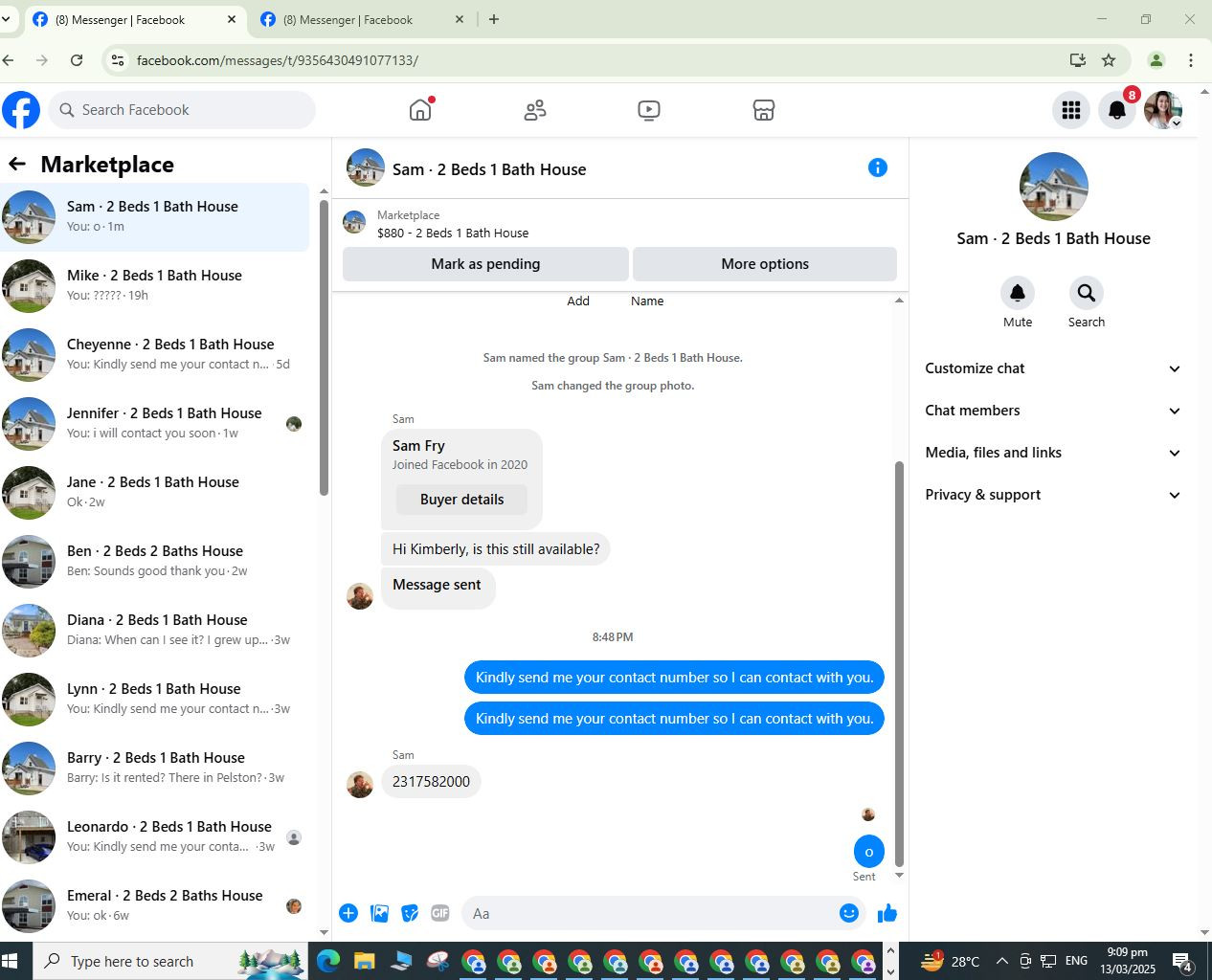Click Windows taskbar search box
Viewport: 1212px width, 980px height.
(170, 961)
